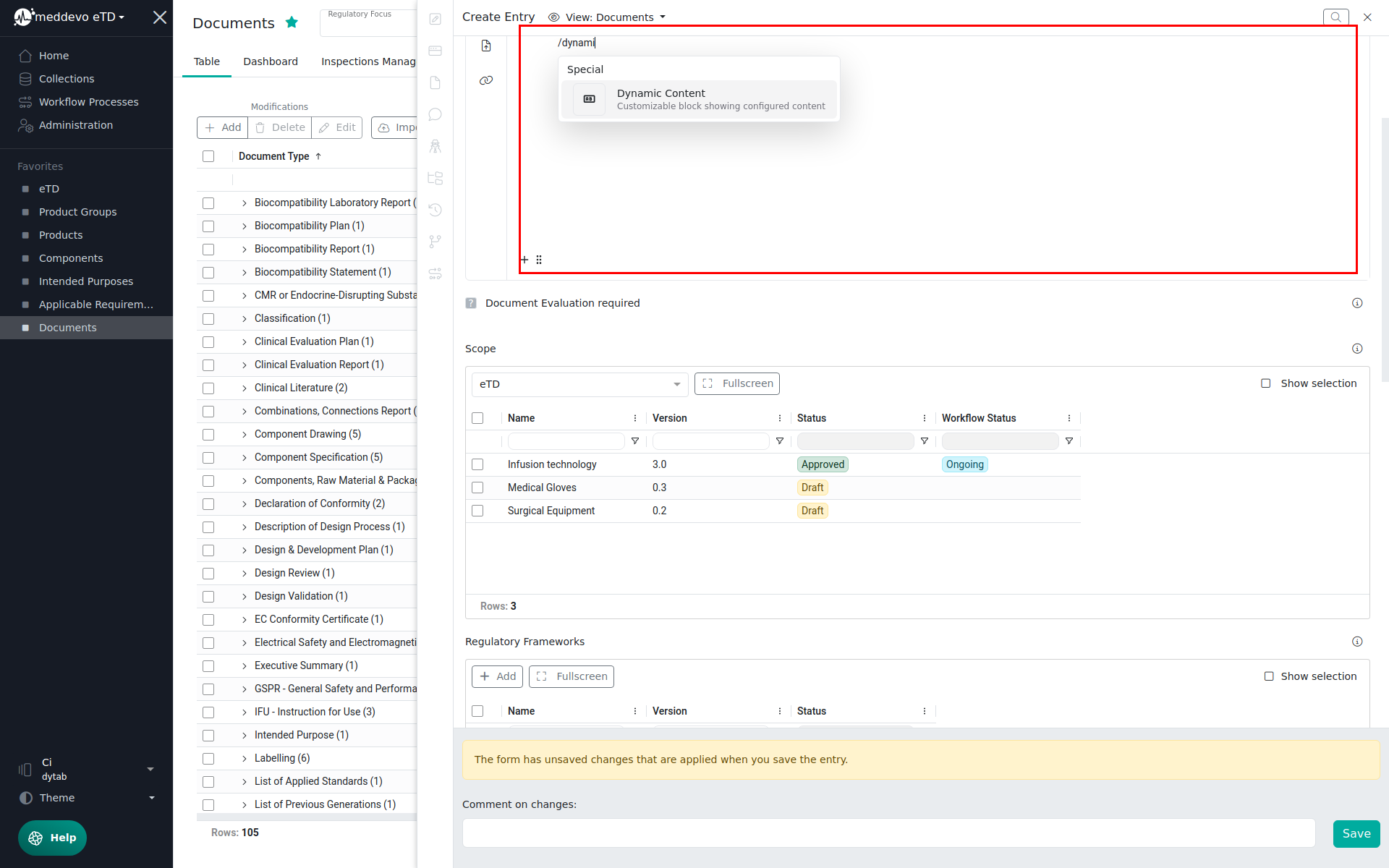This screenshot has height=868, width=1389.
Task: Open the View: Documents dropdown
Action: pos(607,17)
